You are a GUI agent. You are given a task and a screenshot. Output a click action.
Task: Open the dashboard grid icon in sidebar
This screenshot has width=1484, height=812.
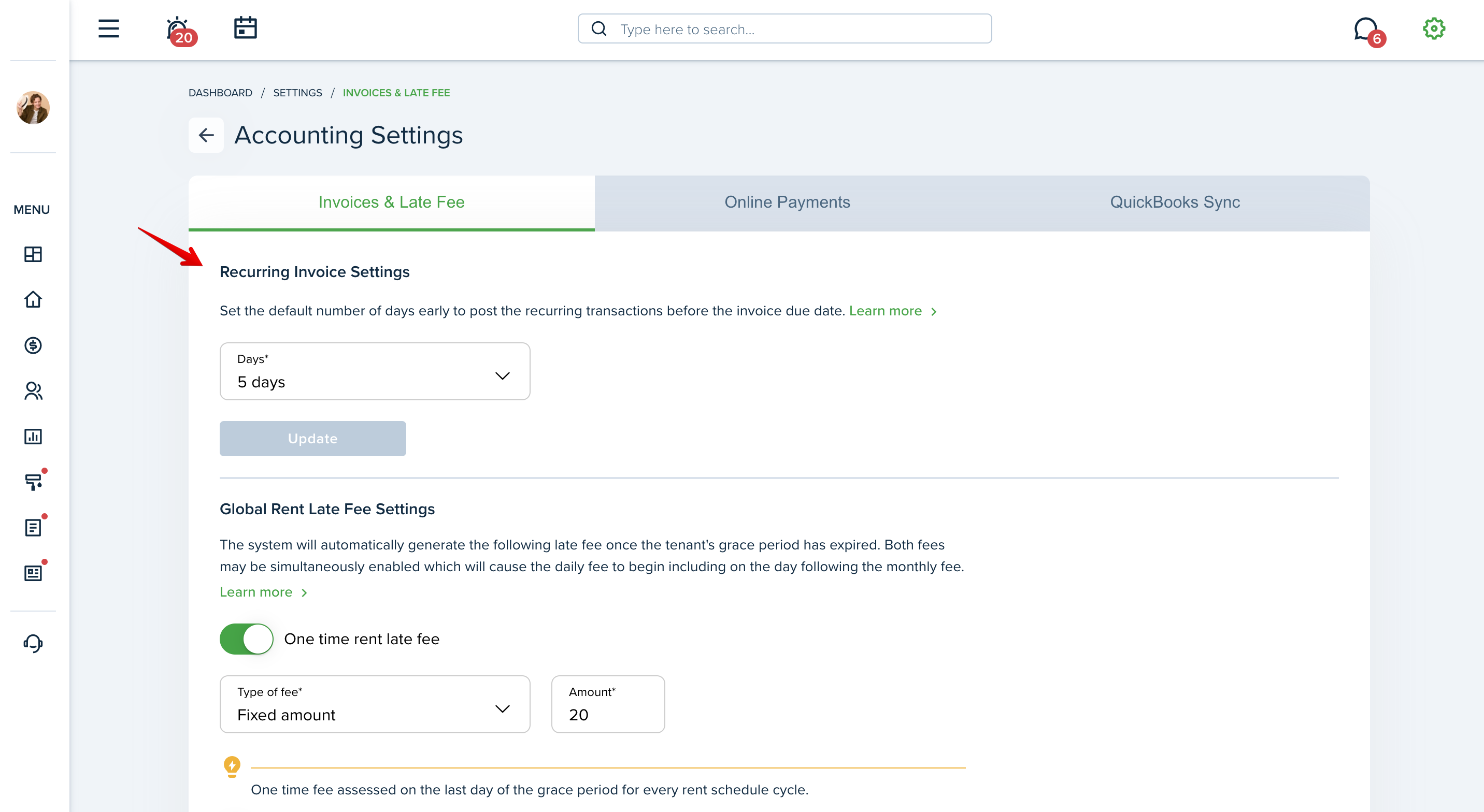[33, 254]
